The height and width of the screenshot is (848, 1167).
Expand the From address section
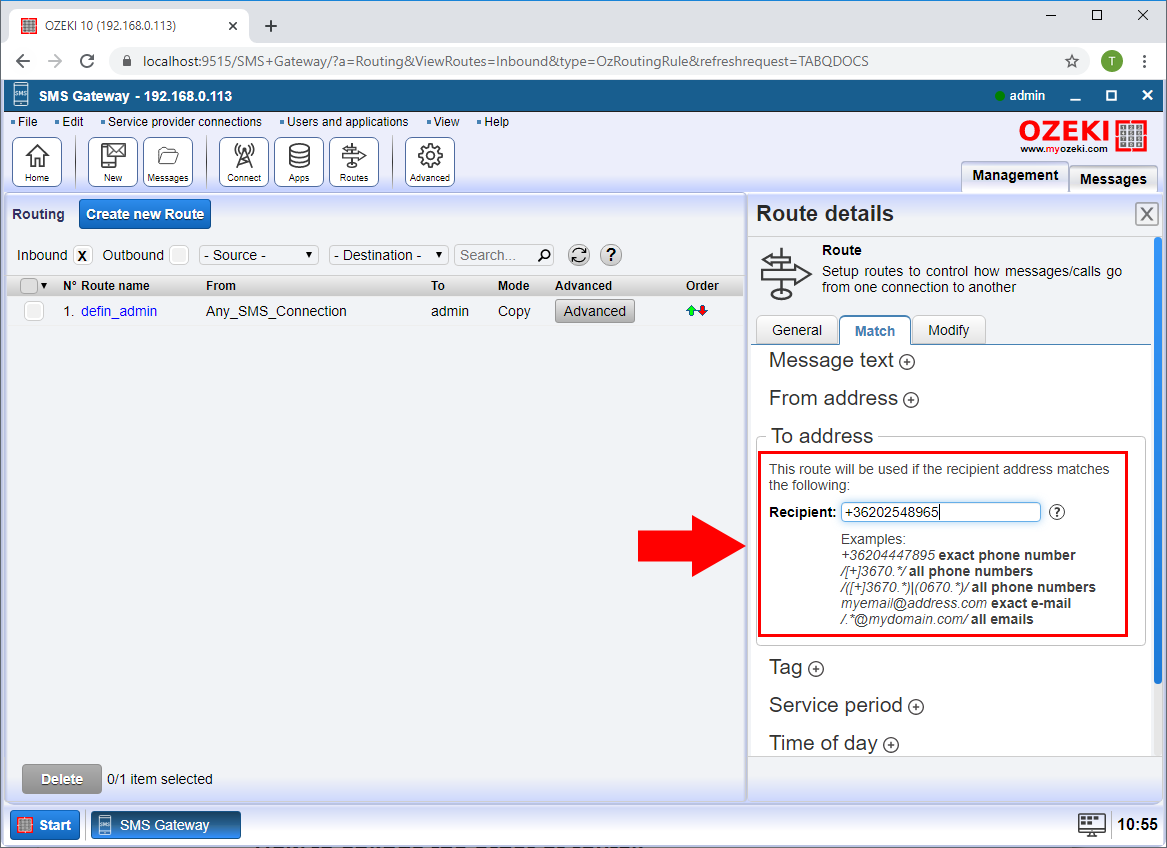[x=911, y=401]
